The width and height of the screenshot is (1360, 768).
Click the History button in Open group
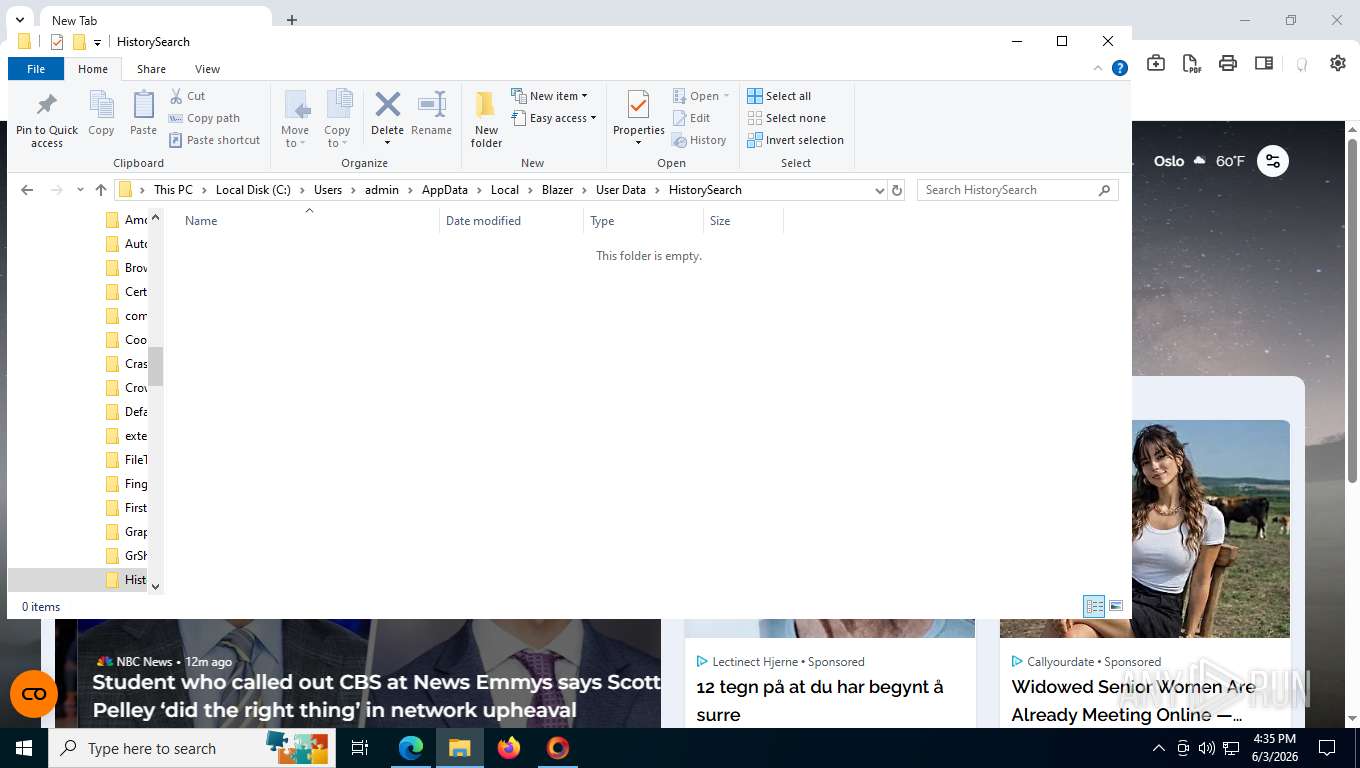click(699, 140)
